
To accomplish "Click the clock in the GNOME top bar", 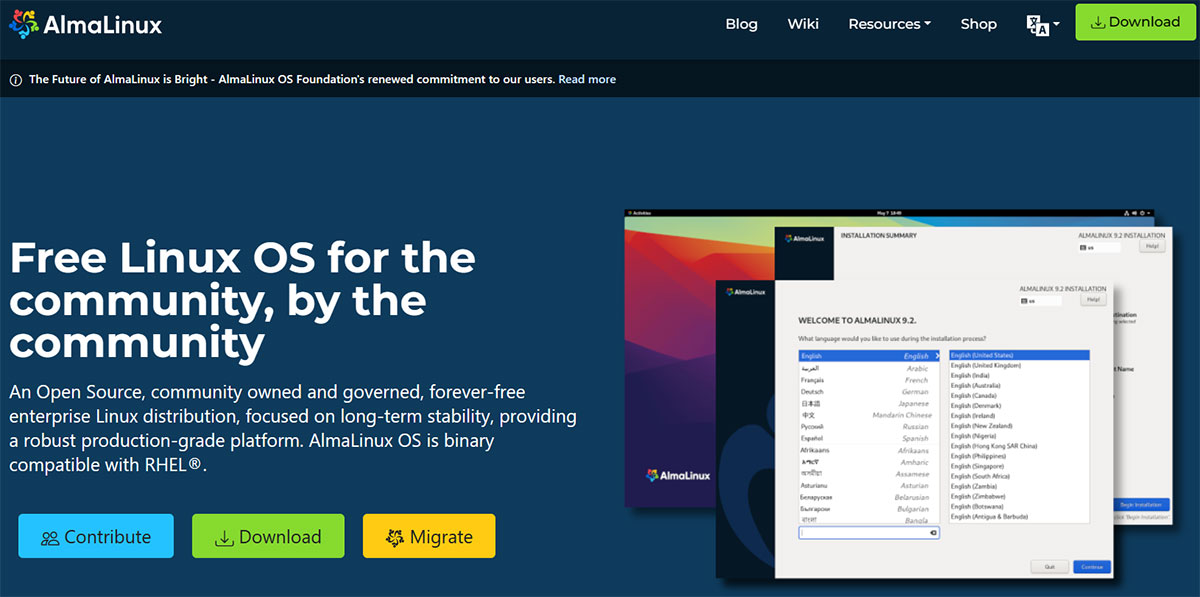I will click(891, 213).
